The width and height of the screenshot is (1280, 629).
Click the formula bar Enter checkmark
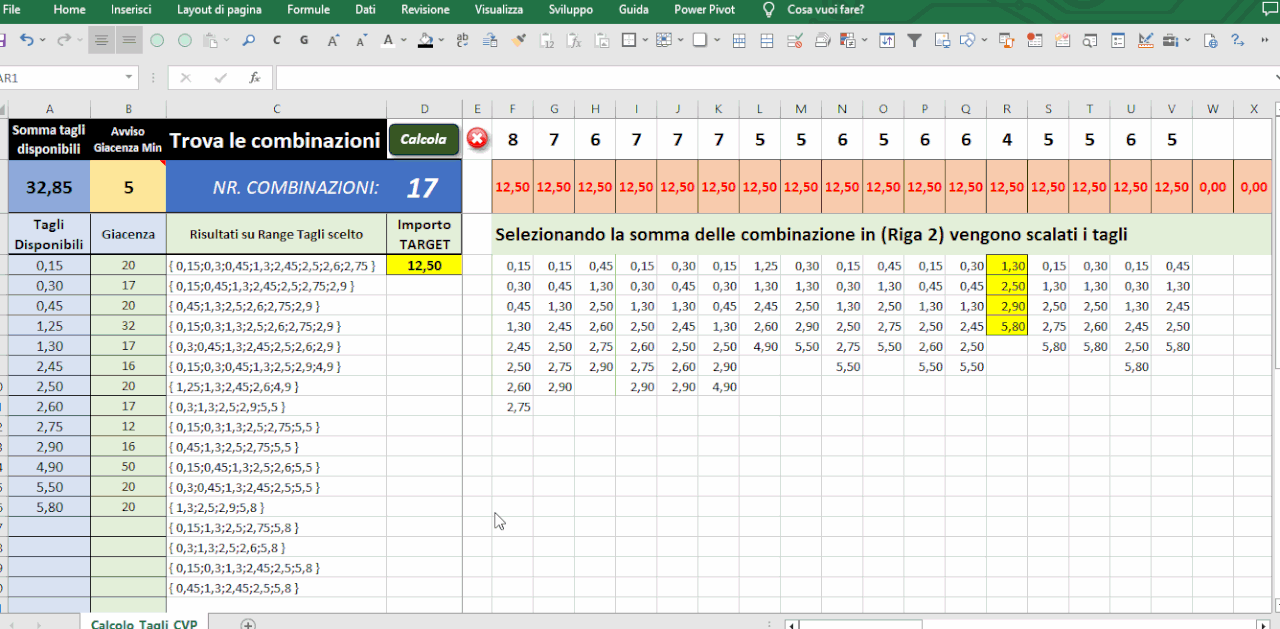tap(220, 78)
